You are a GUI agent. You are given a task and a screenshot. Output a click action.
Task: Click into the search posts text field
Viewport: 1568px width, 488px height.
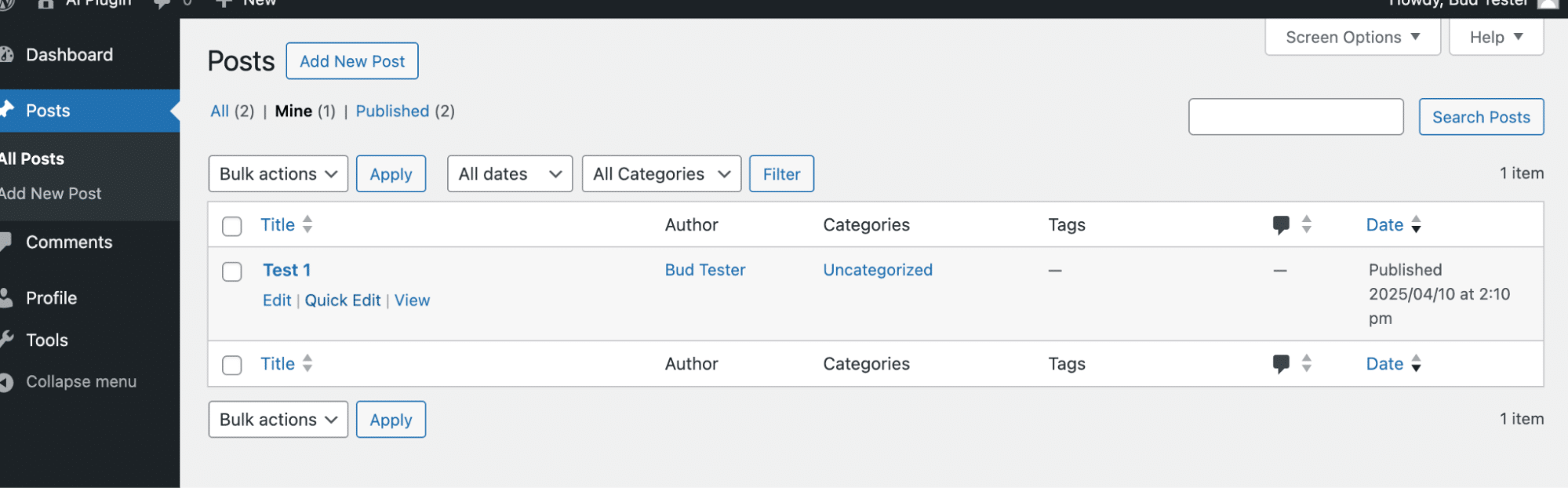point(1296,117)
